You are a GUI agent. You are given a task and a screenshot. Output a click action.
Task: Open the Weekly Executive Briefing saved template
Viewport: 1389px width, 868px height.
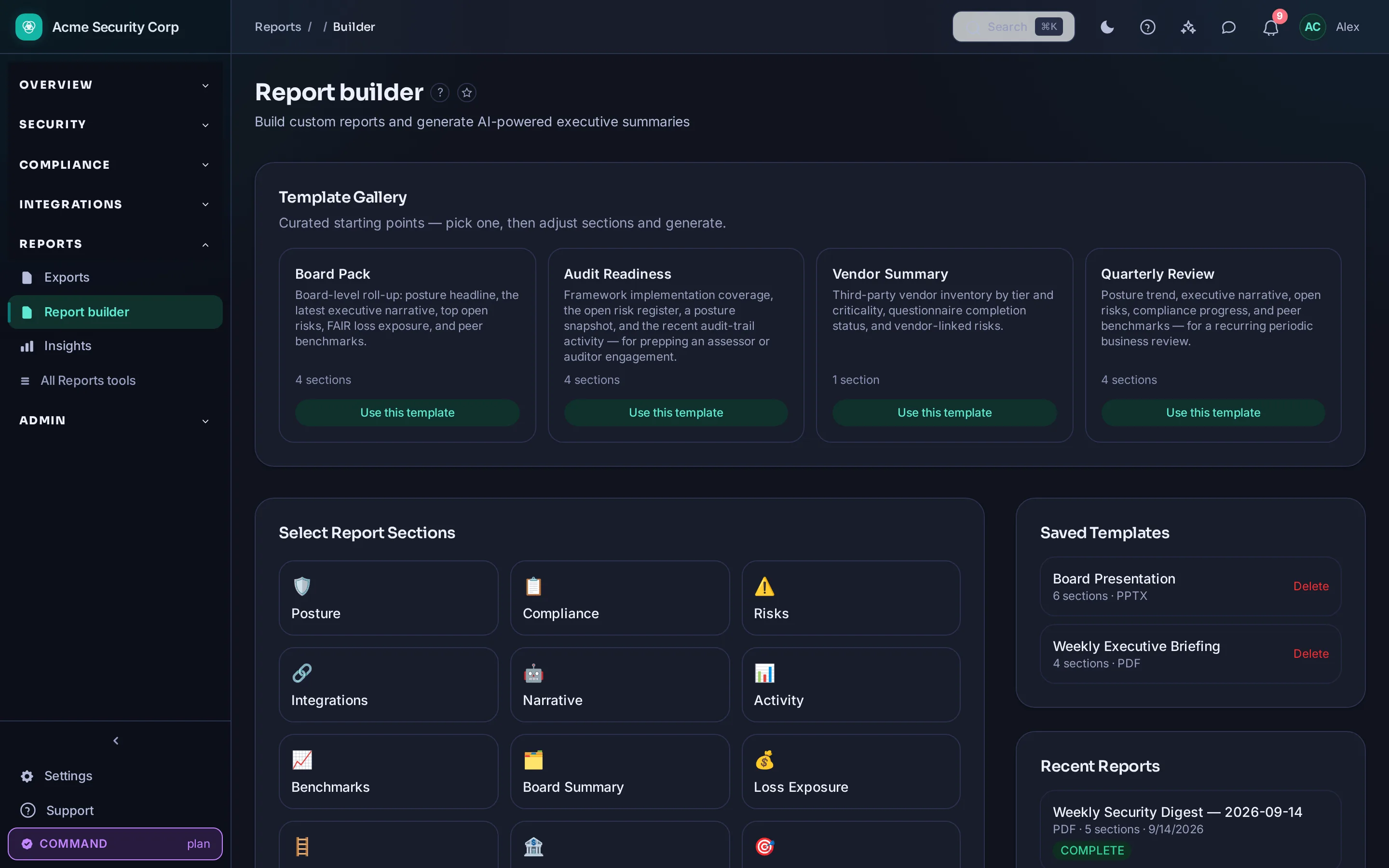[1190, 654]
